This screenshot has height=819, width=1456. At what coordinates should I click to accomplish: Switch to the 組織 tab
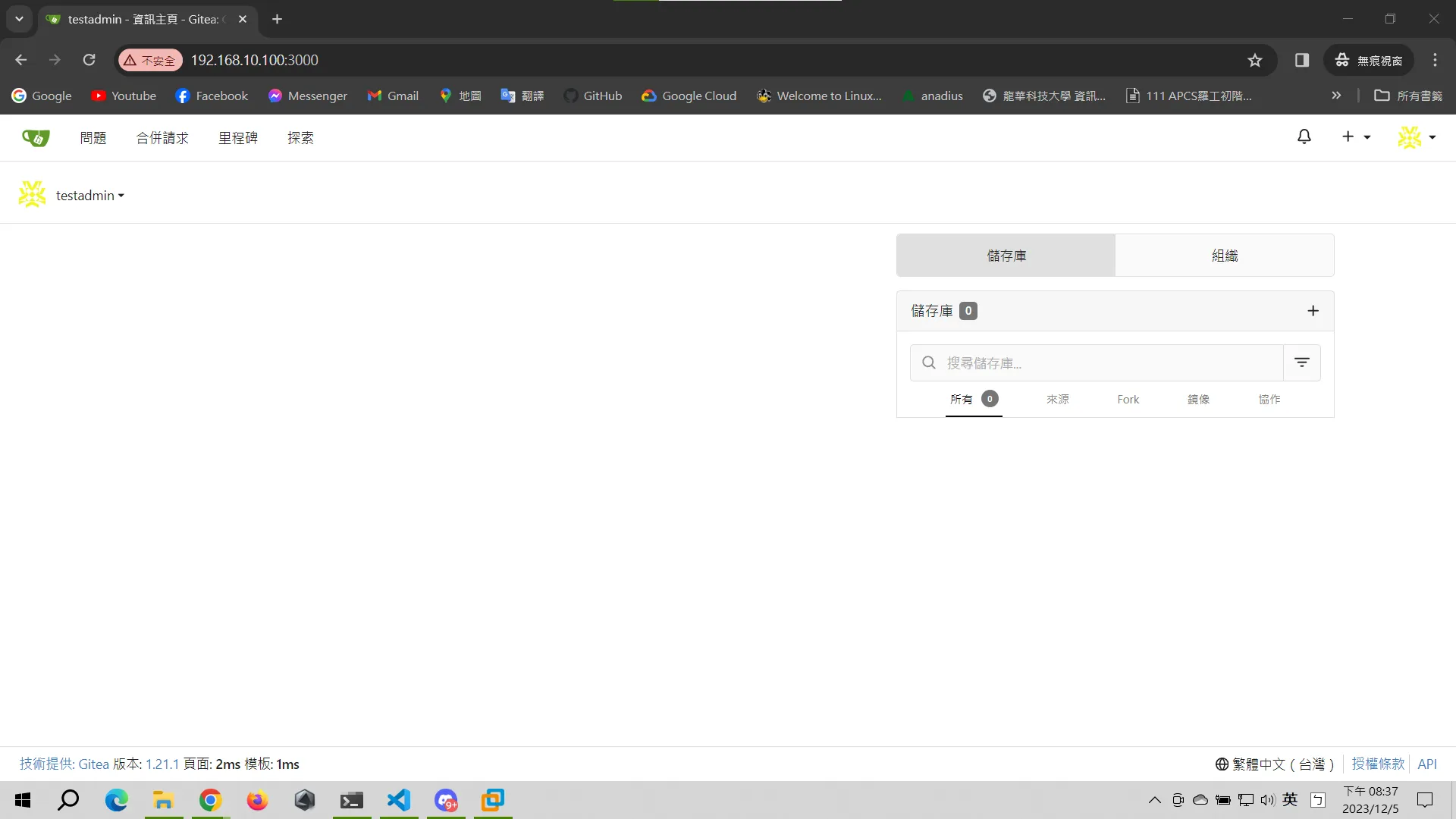1224,256
